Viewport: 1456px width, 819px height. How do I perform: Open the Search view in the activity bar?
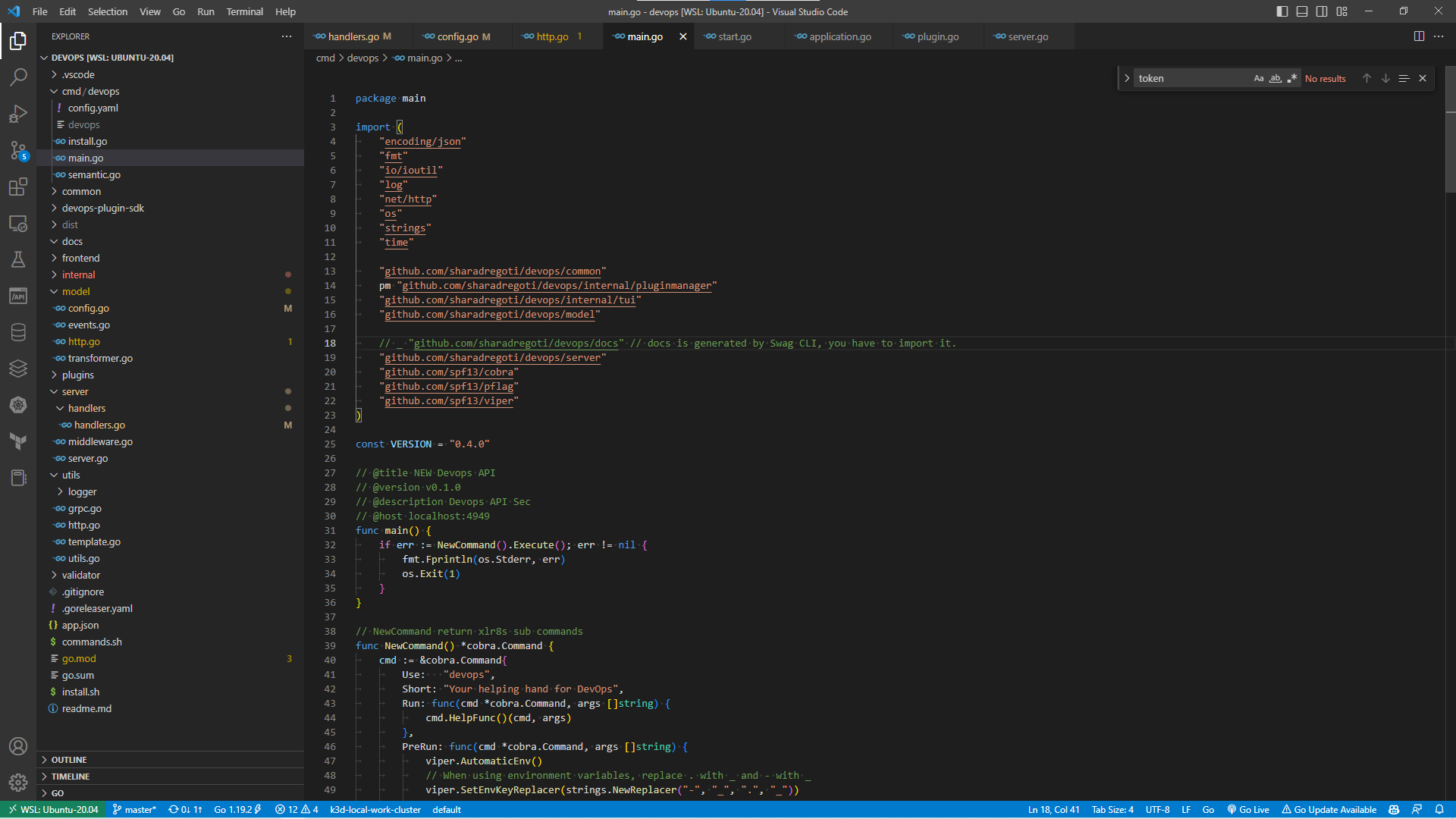(x=18, y=77)
